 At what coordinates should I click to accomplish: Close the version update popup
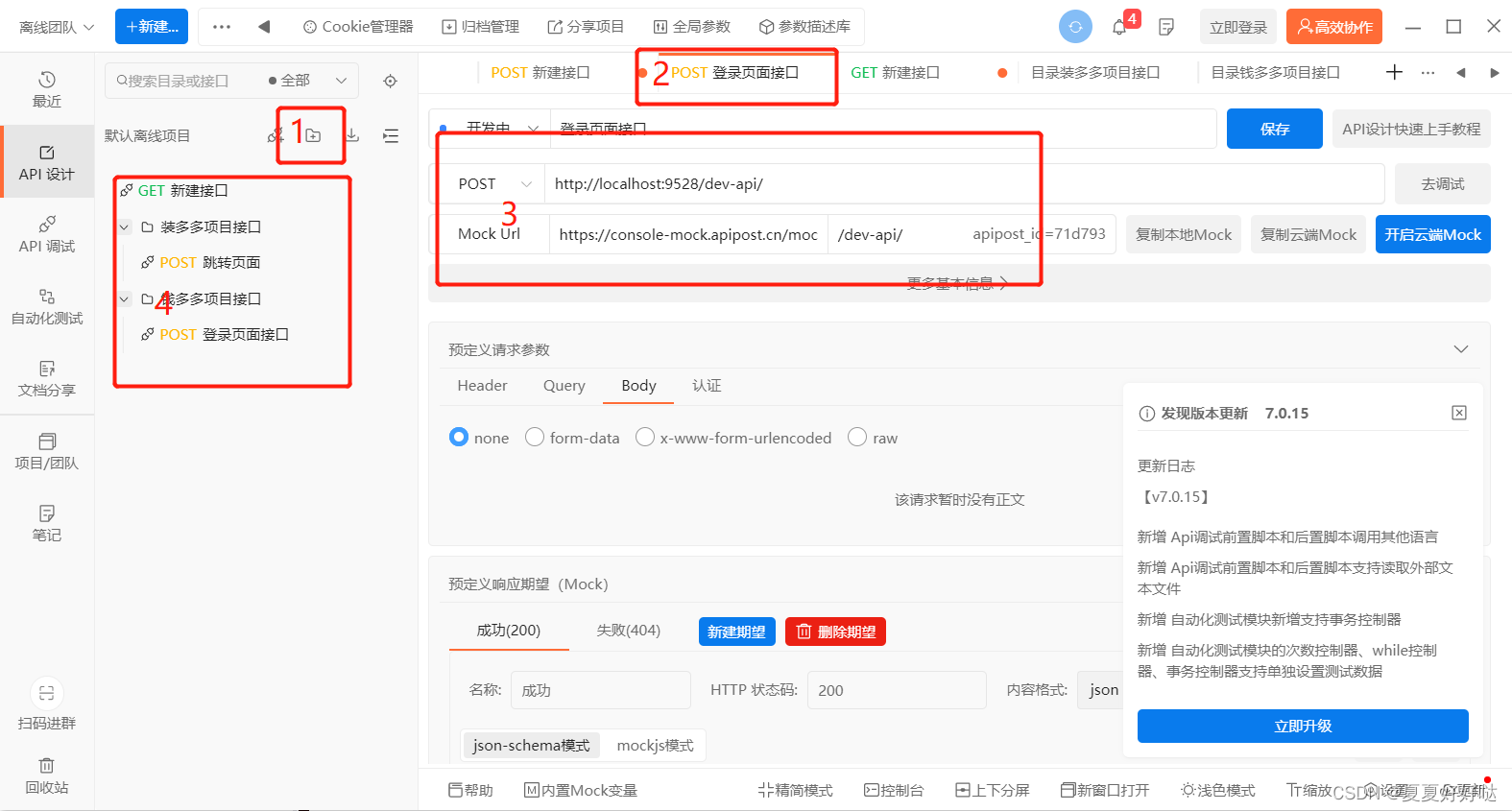(1459, 413)
